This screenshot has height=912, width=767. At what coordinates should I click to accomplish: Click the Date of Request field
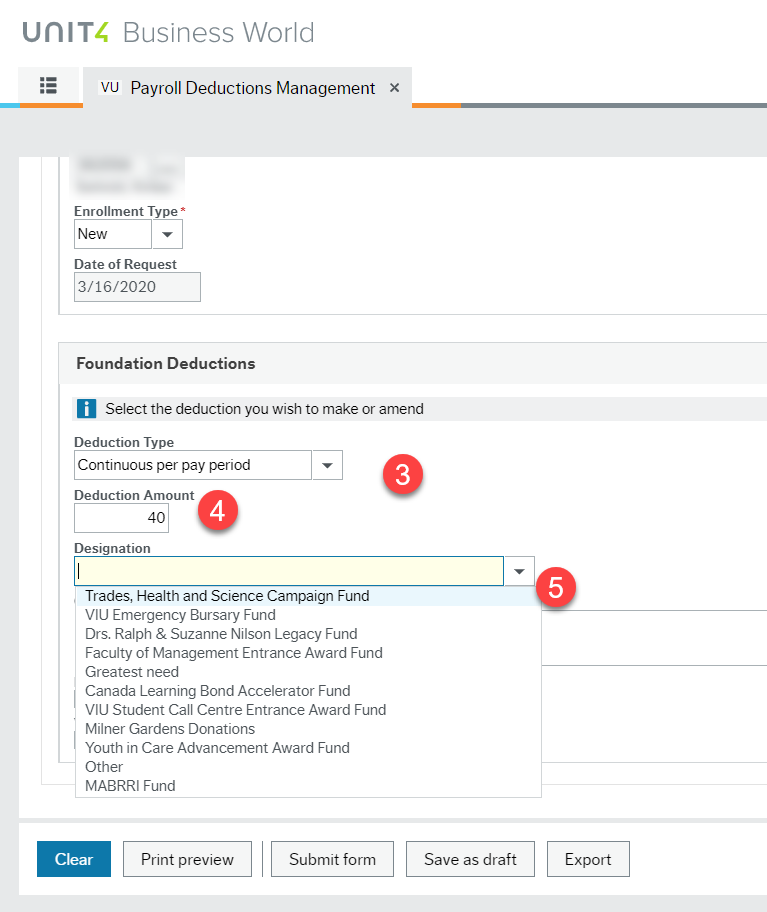coord(137,287)
